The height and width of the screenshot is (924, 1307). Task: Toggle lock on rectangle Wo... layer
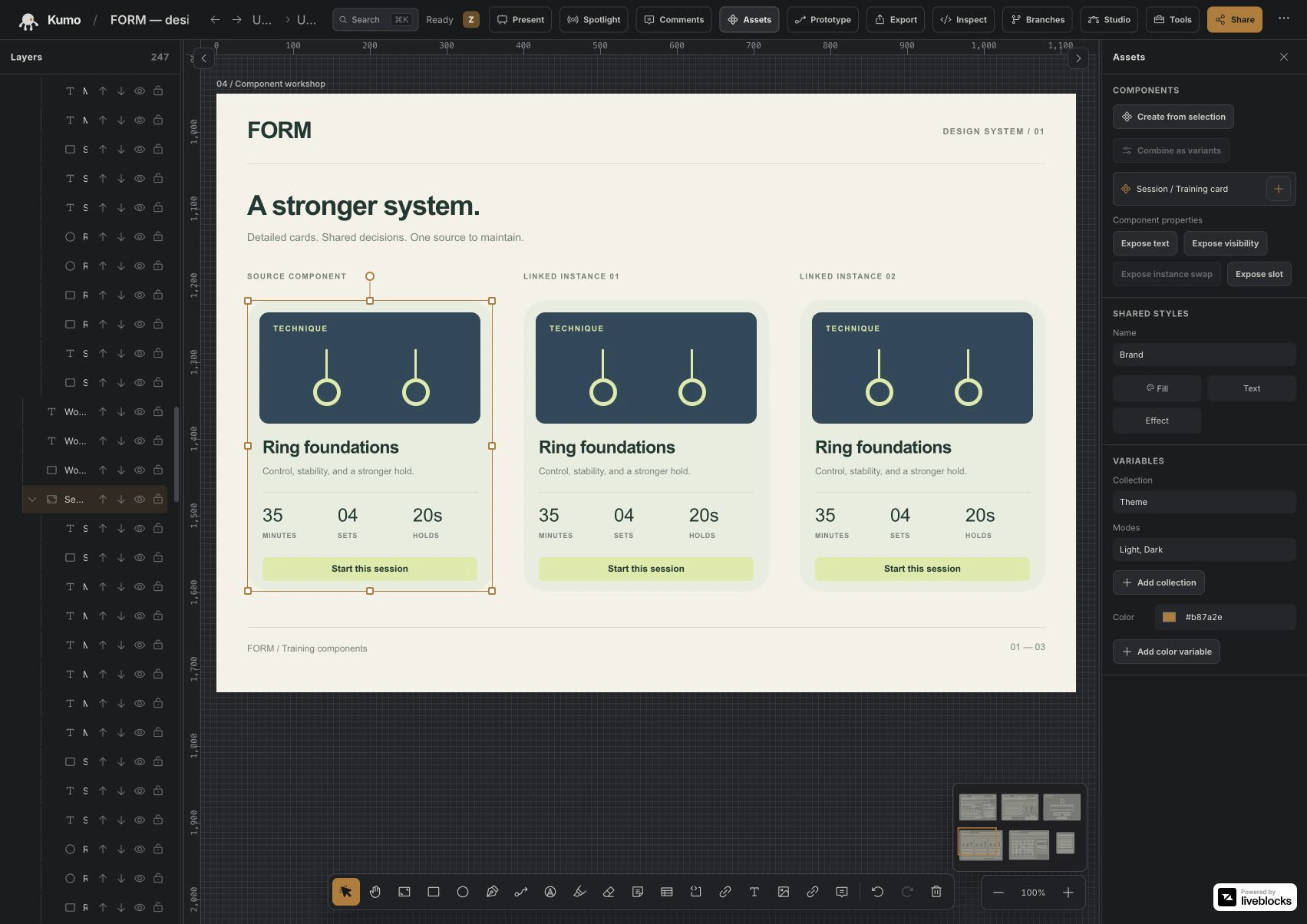[157, 470]
